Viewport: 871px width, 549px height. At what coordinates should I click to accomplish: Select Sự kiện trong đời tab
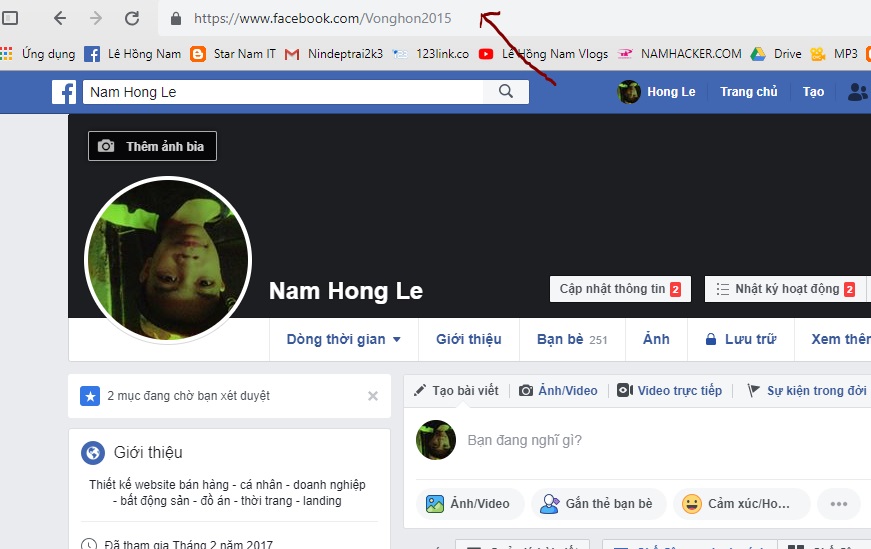807,391
